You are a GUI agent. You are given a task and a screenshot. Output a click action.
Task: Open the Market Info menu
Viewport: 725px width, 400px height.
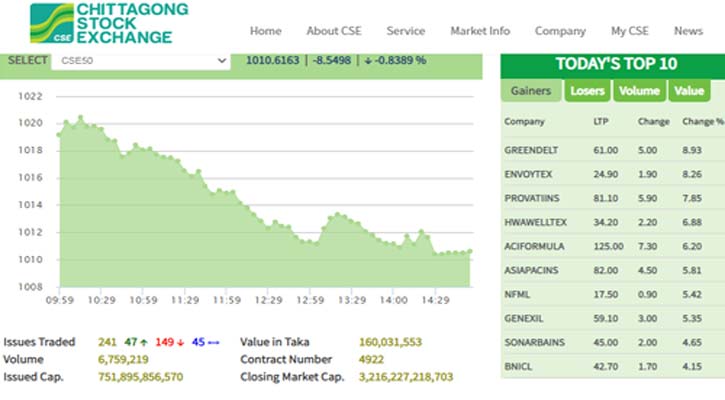tap(480, 31)
